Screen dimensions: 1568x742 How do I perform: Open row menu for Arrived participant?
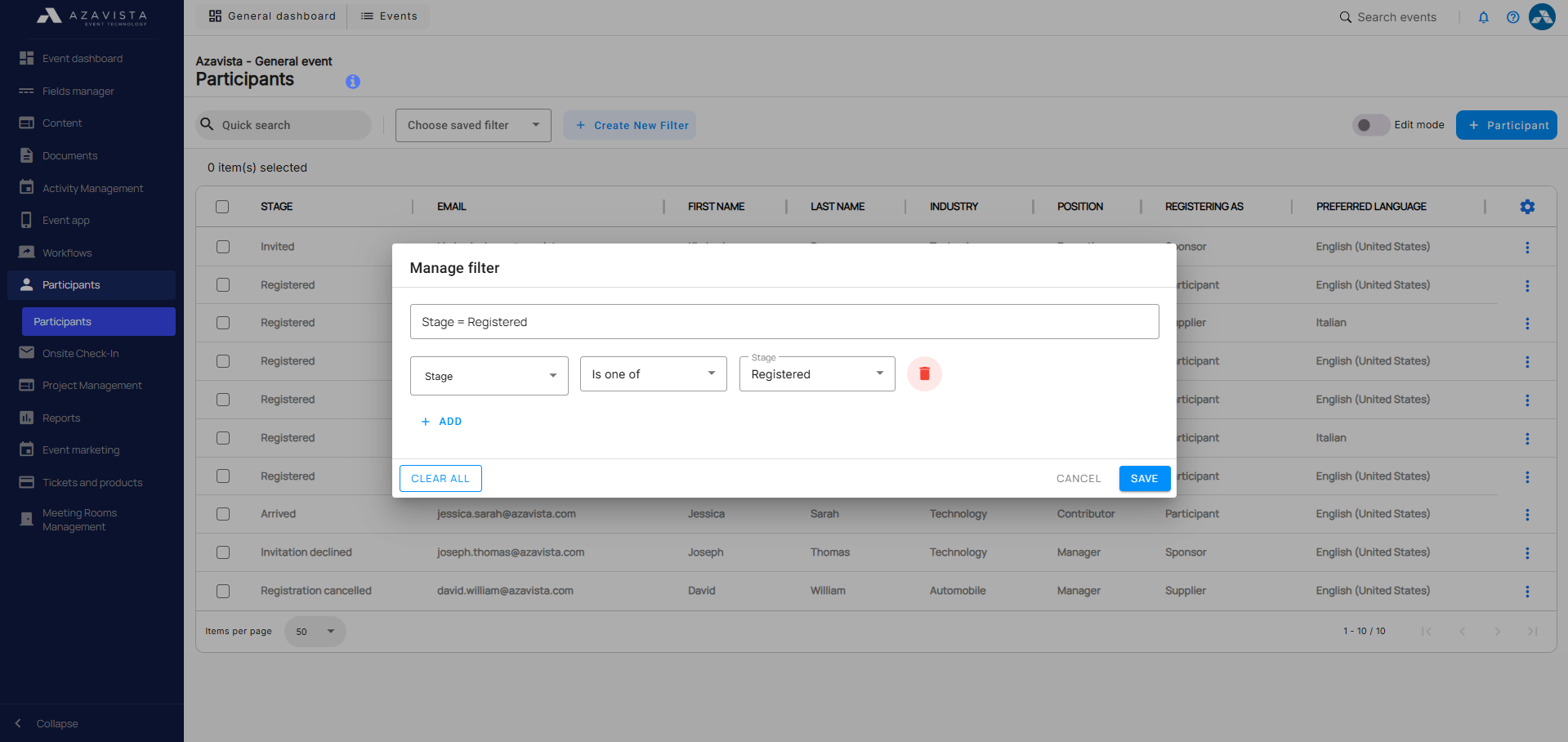[1527, 515]
